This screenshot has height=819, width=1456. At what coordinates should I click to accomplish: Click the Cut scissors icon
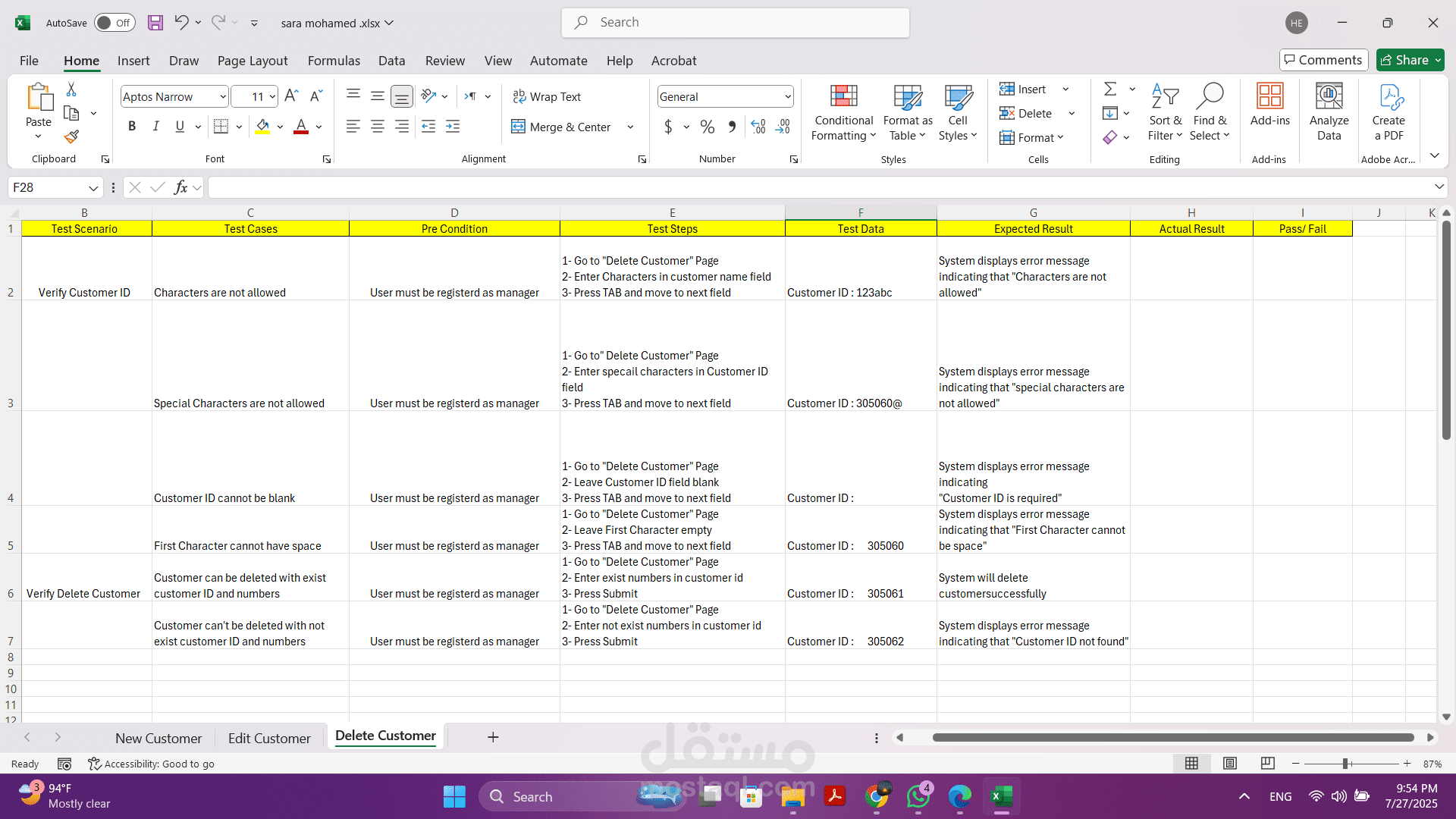tap(71, 89)
